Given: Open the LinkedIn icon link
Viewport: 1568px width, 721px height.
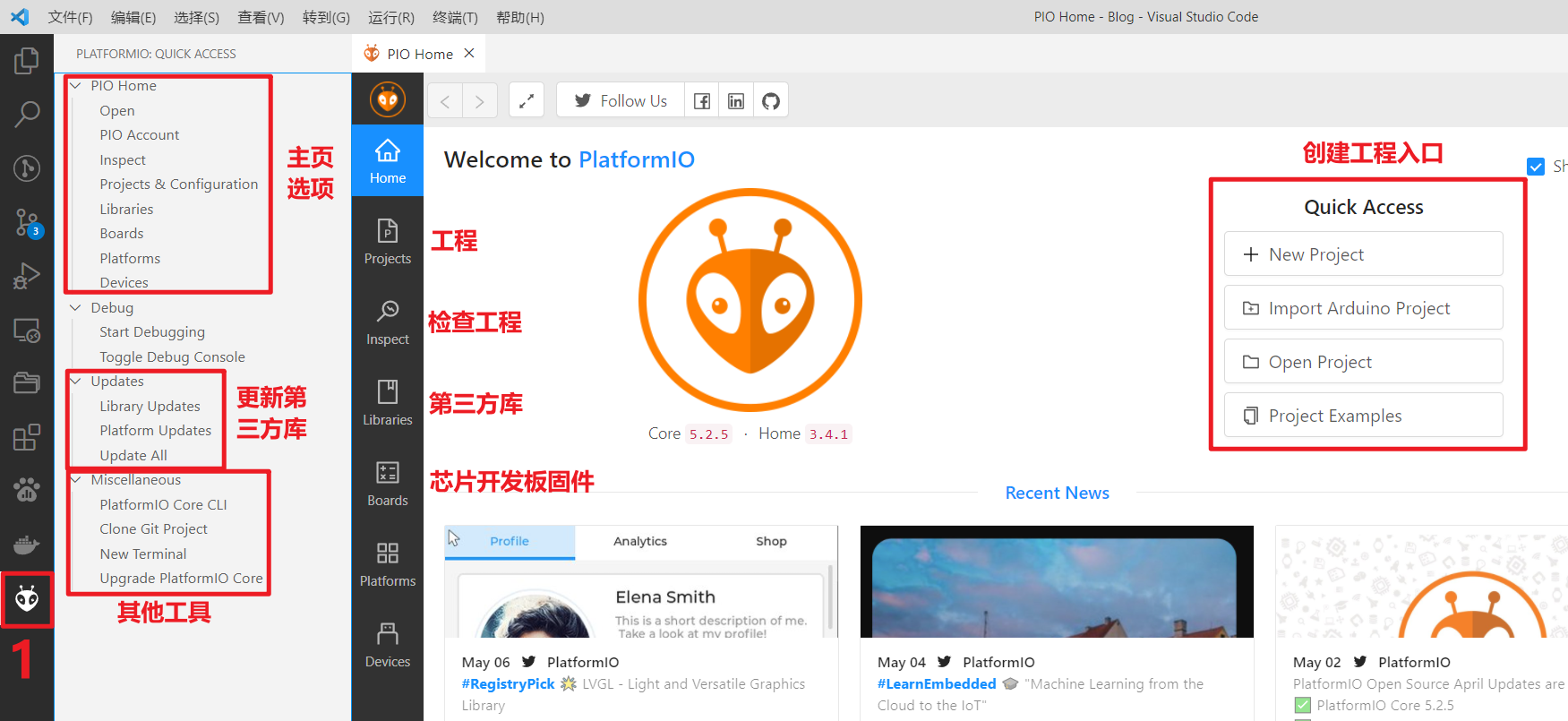Looking at the screenshot, I should coord(736,100).
